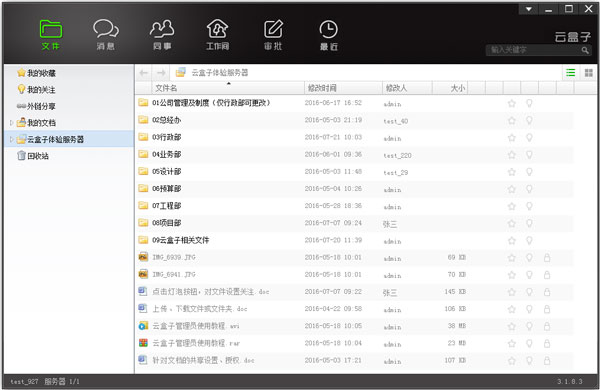Viewport: 600px width, 390px height.
Task: Toggle follow bulb for 06预算部
Action: (529, 189)
